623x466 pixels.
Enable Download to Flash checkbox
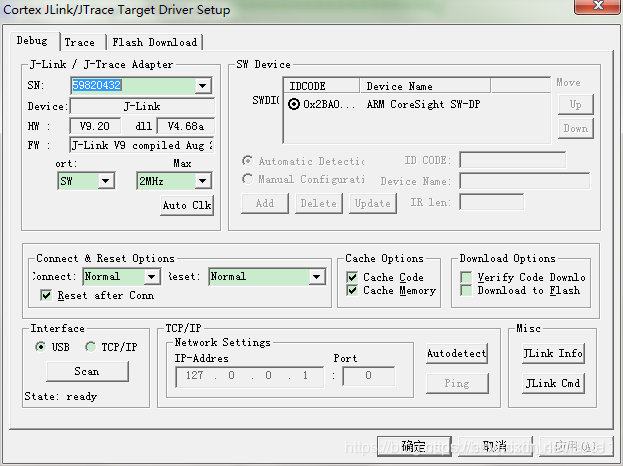point(466,290)
